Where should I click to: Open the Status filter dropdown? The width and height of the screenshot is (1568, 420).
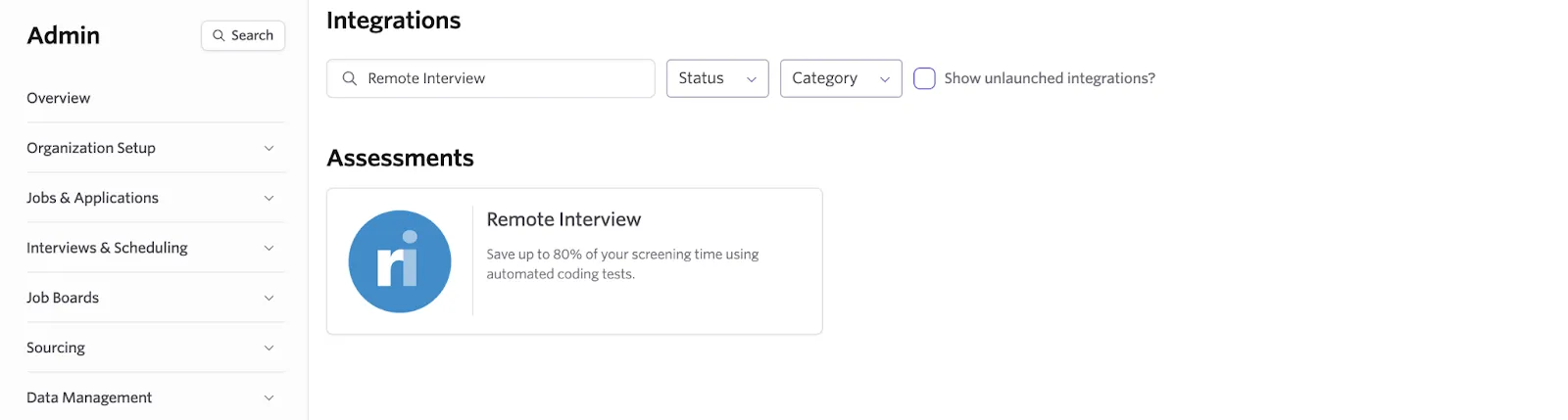click(x=717, y=78)
